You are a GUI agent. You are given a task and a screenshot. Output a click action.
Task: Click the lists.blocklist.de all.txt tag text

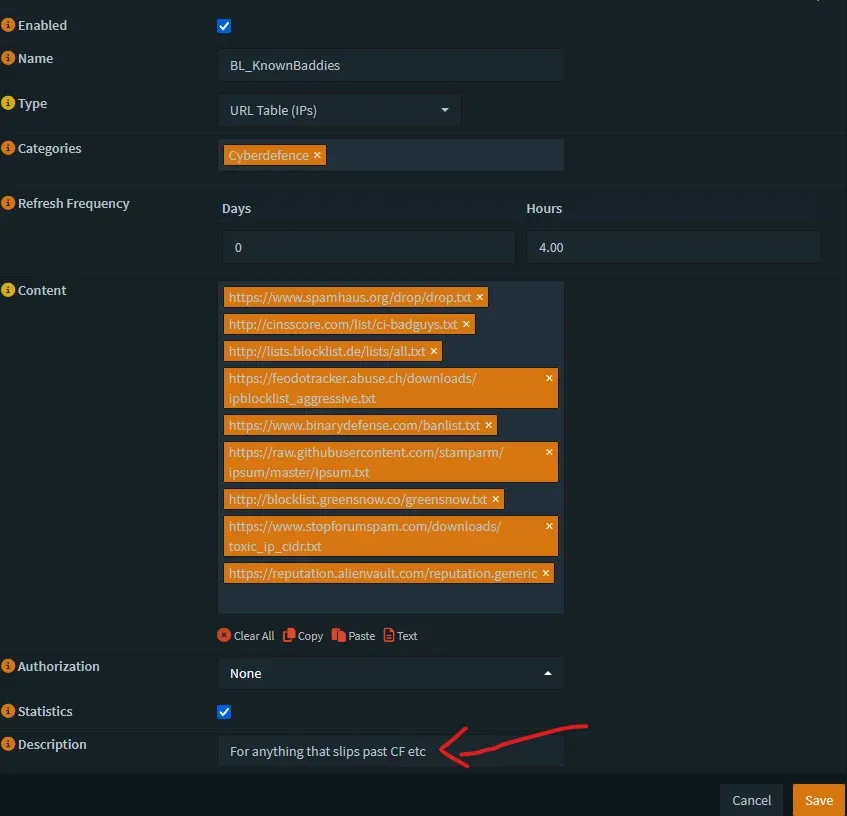[327, 351]
